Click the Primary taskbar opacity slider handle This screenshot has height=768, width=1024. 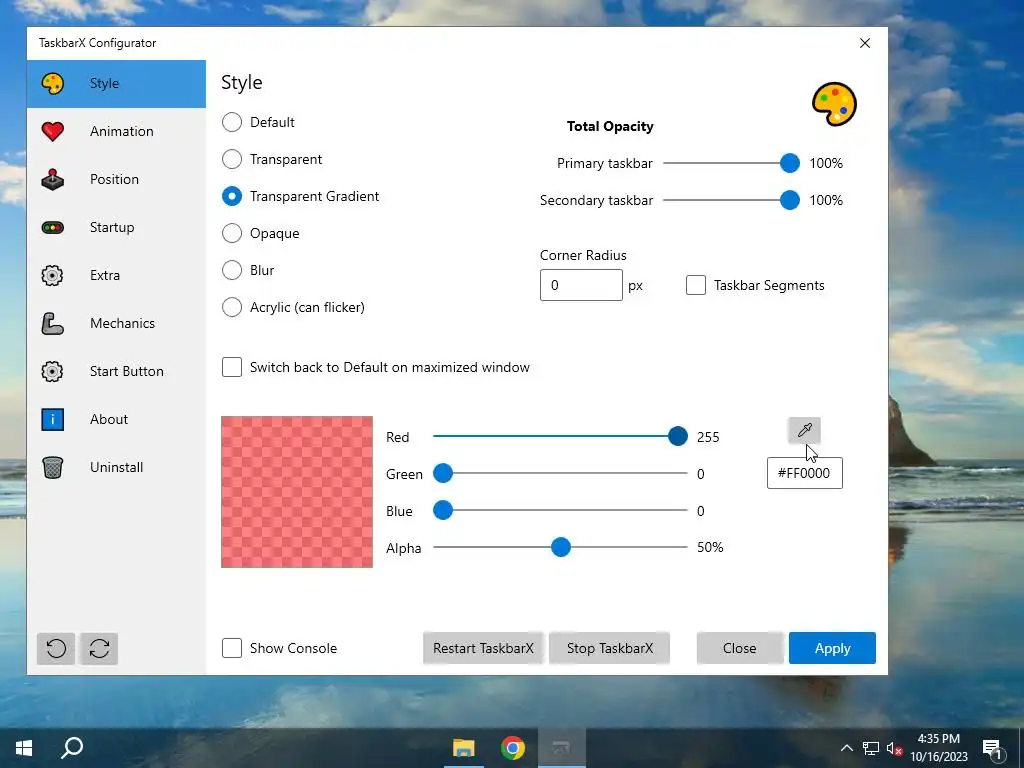(790, 163)
